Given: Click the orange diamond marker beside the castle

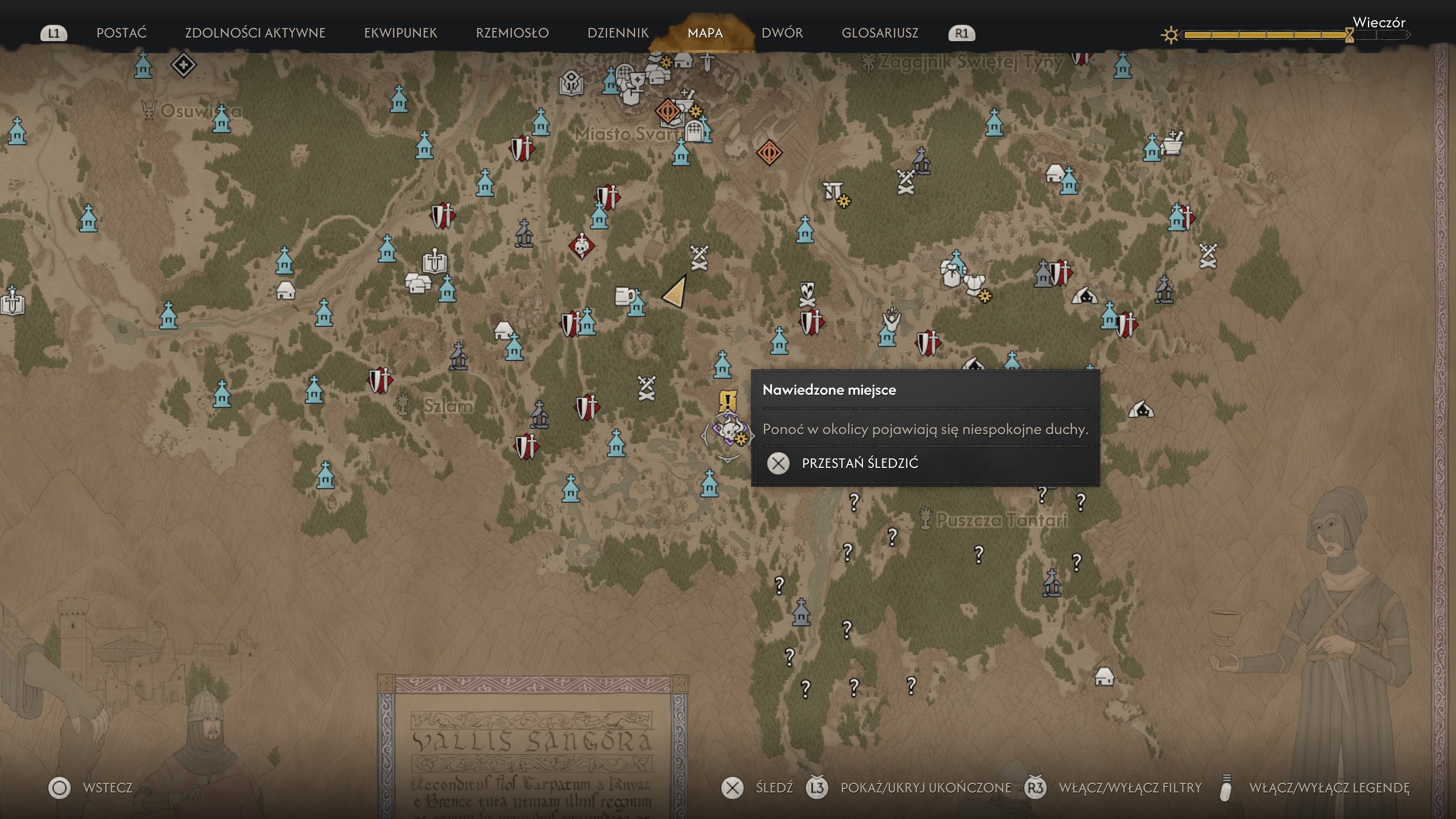Looking at the screenshot, I should click(x=769, y=152).
